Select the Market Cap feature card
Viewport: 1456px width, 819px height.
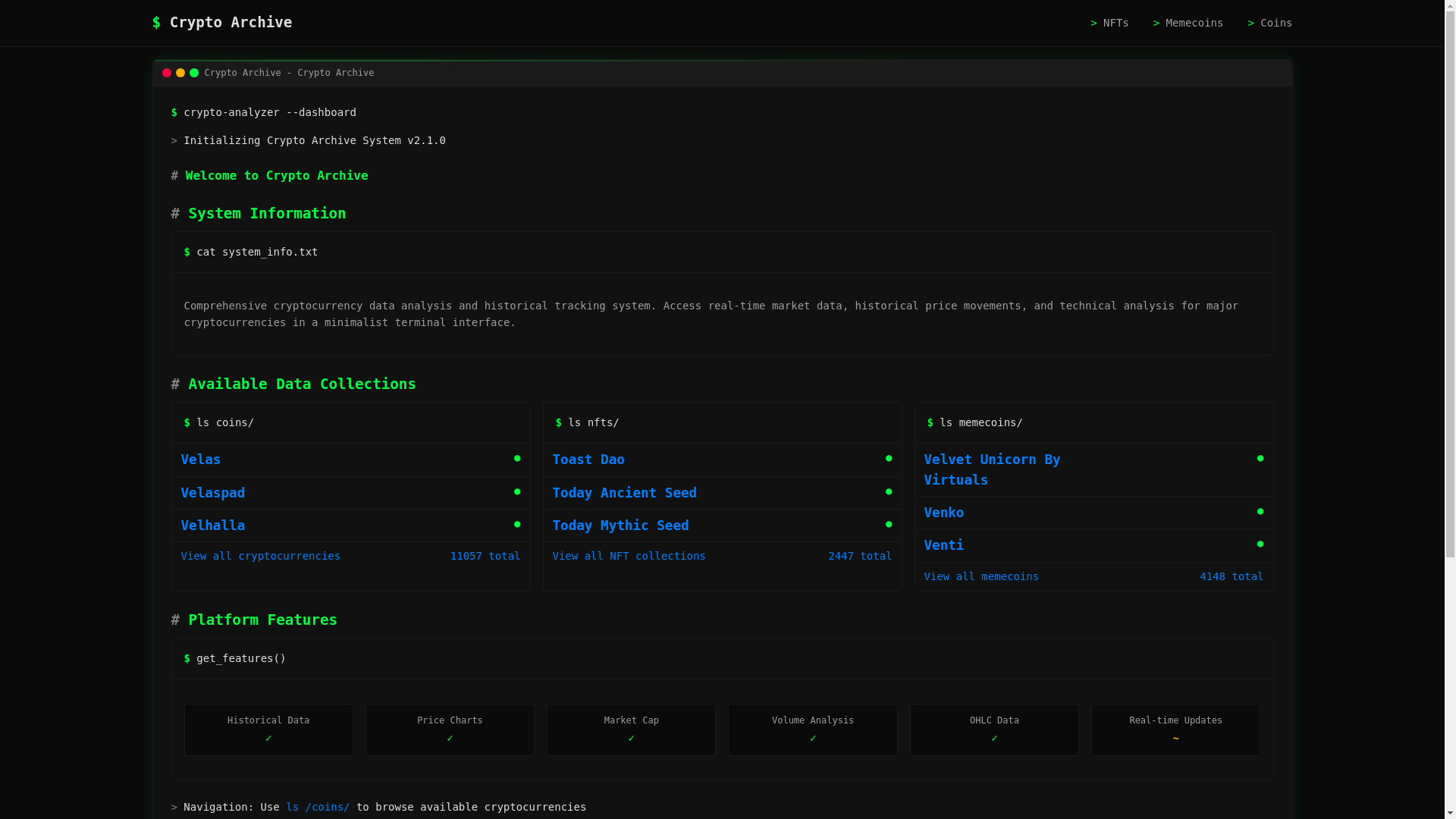631,730
